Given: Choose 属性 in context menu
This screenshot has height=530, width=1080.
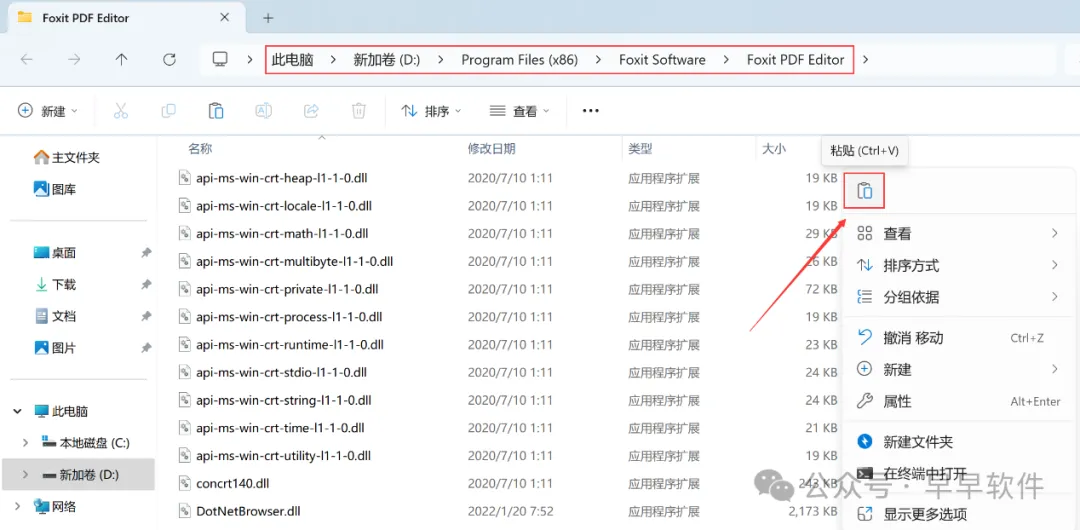Looking at the screenshot, I should [x=957, y=401].
